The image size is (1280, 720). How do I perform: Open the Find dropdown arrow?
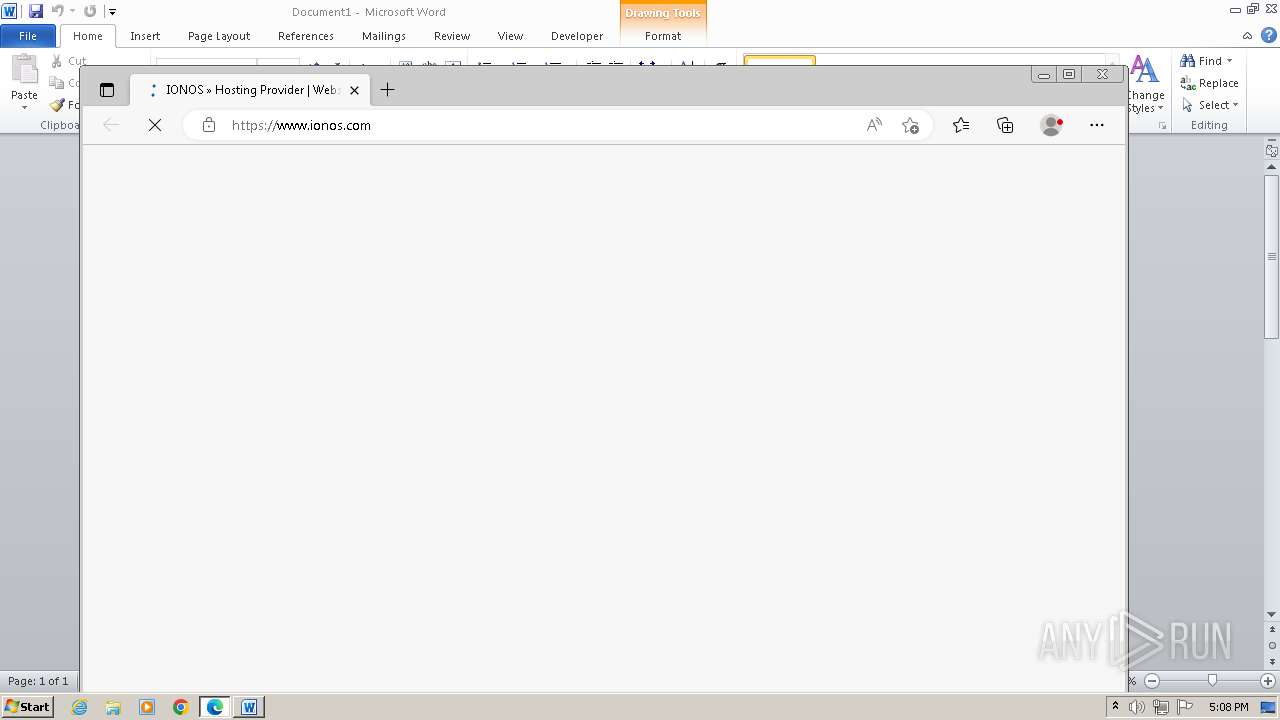tap(1229, 61)
